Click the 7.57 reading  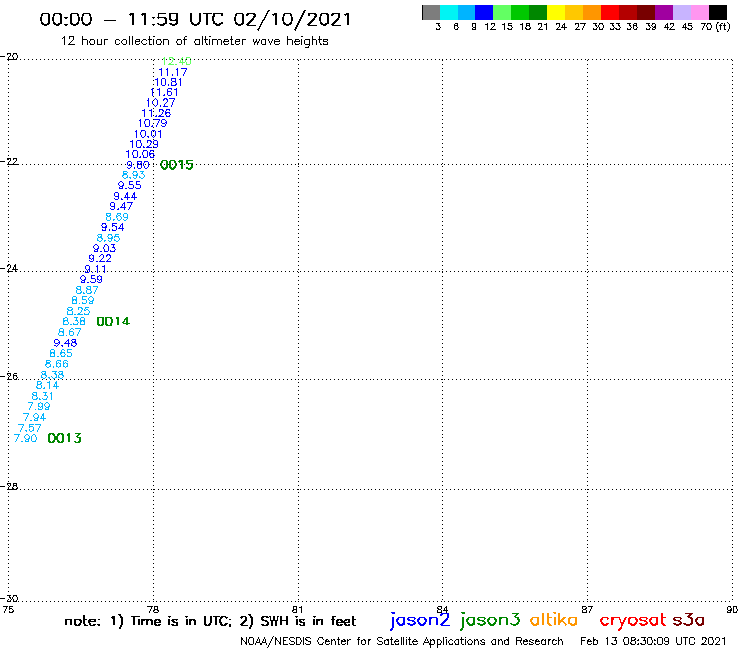click(30, 428)
